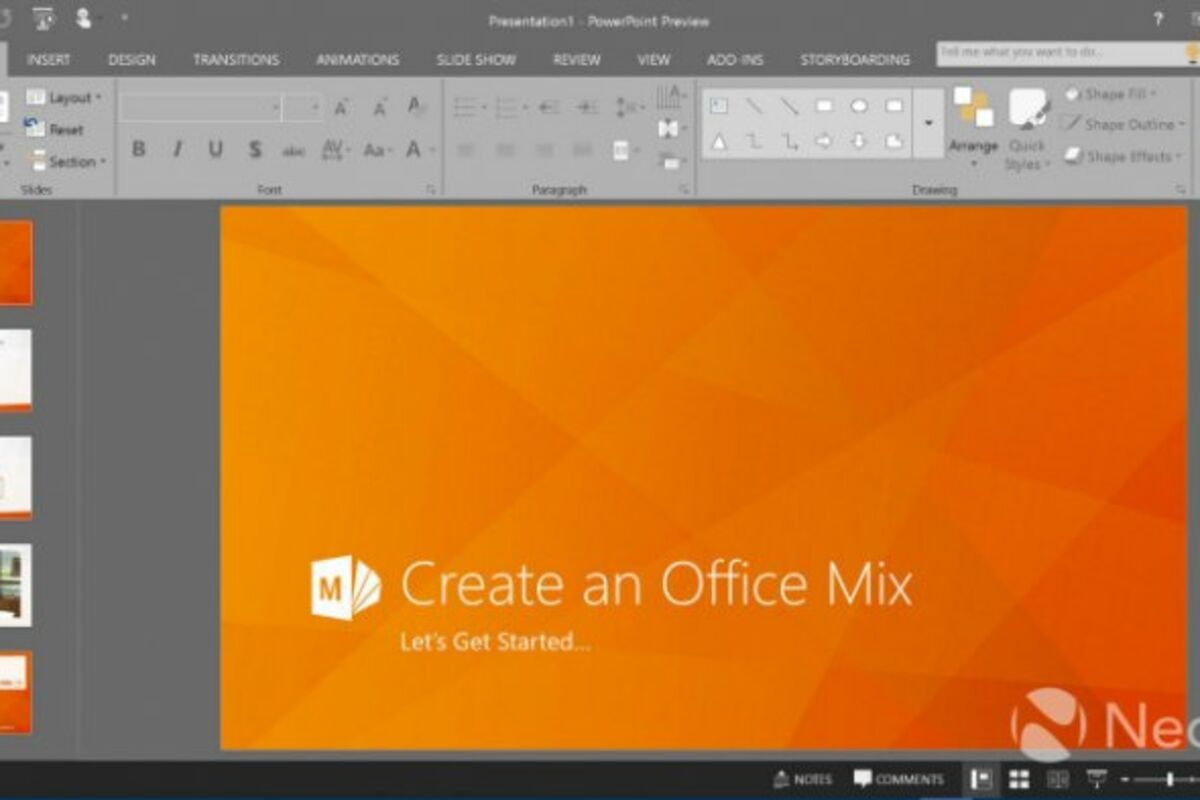Toggle Underline formatting
This screenshot has width=1200, height=800.
click(x=215, y=150)
